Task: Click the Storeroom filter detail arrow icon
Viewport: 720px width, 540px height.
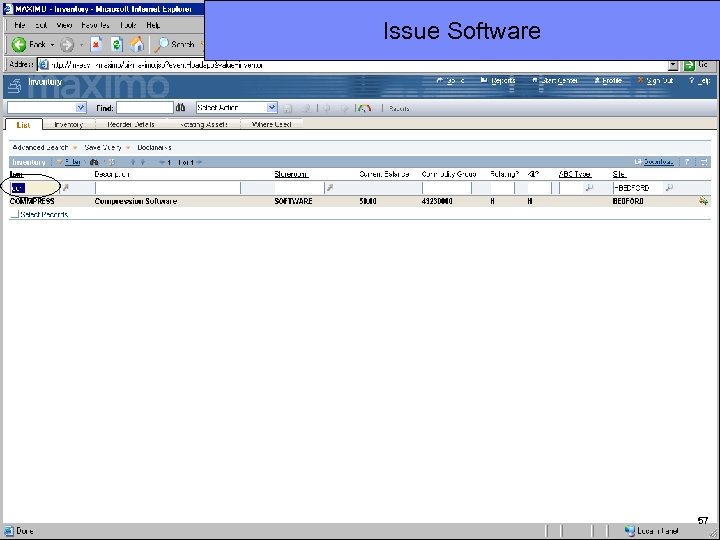Action: click(x=329, y=187)
